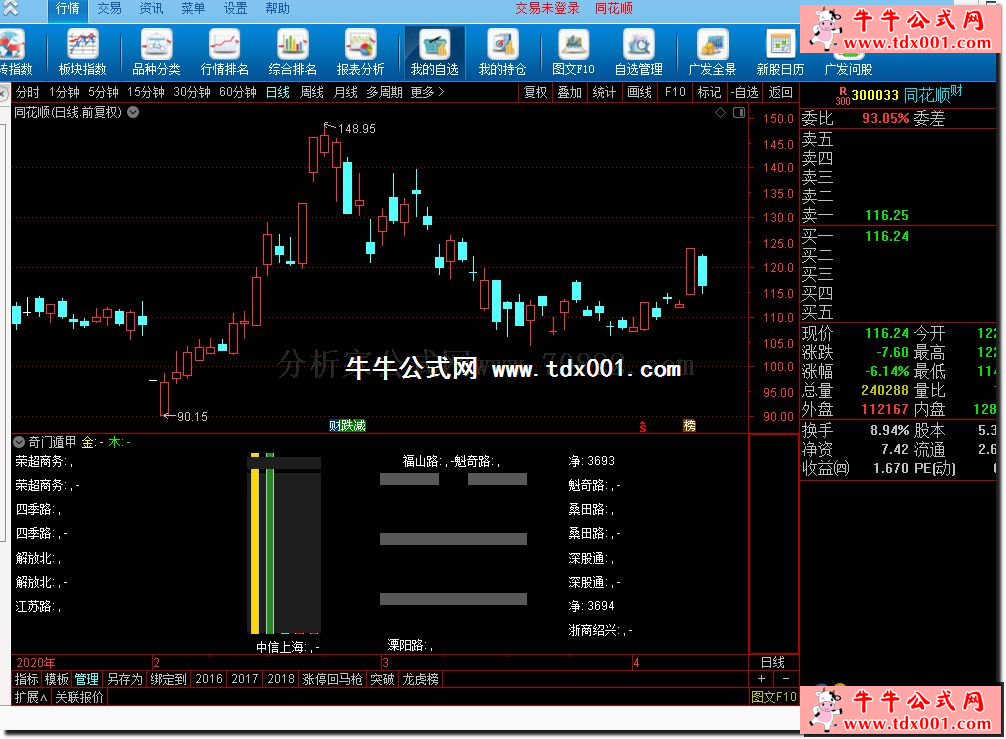Switch to the 多周期 view
This screenshot has height=739, width=1006.
(x=384, y=92)
